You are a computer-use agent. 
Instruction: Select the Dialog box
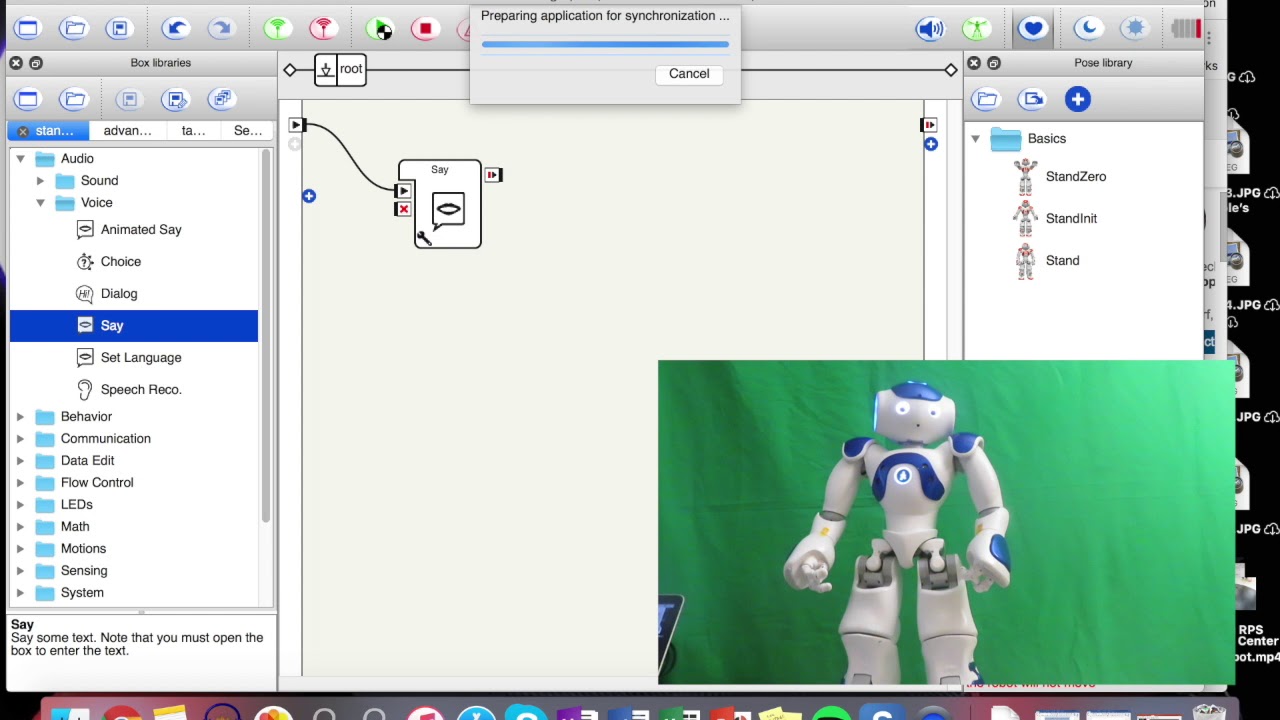tap(134, 294)
